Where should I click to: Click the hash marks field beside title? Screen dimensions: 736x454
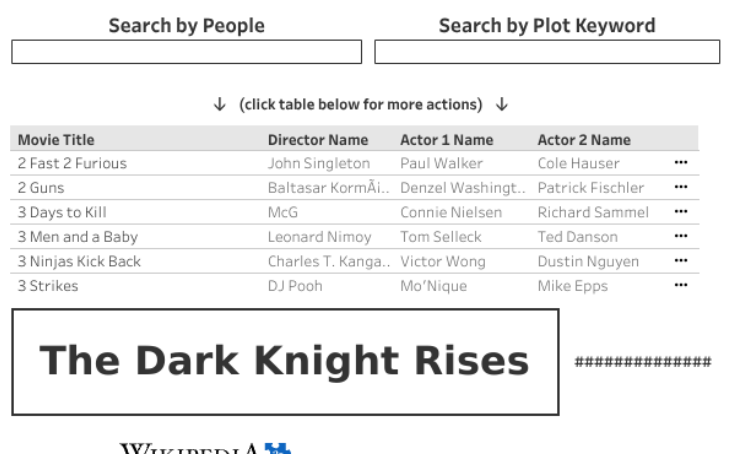[643, 362]
